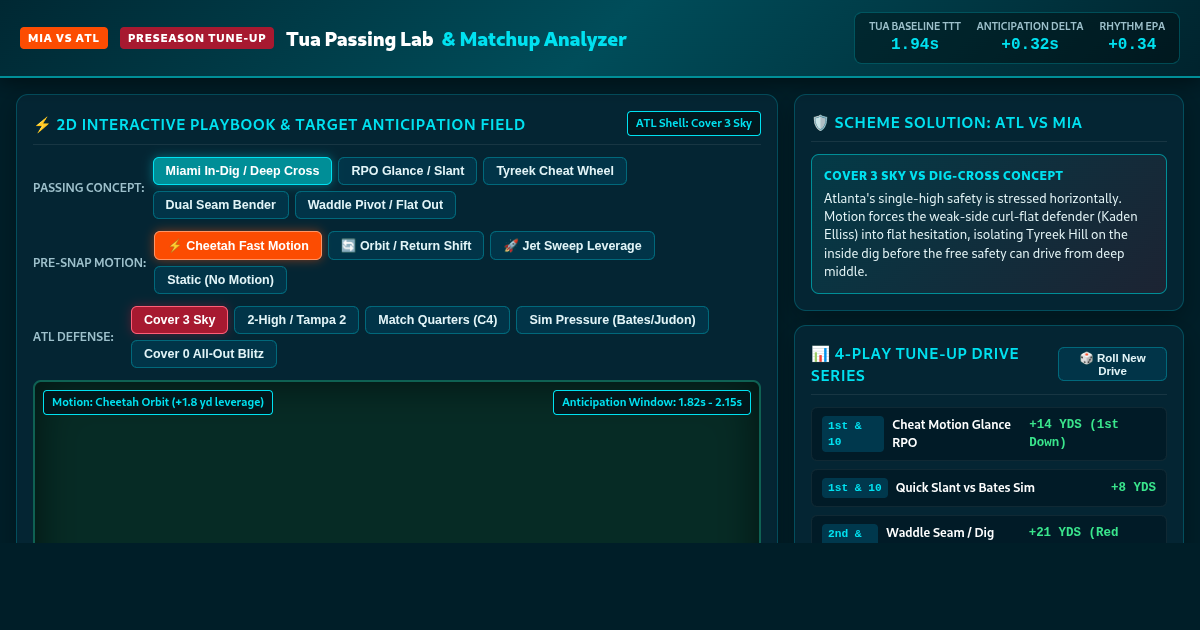1200x630 pixels.
Task: Switch defense to 2-High / Tampa 2
Action: click(x=296, y=320)
